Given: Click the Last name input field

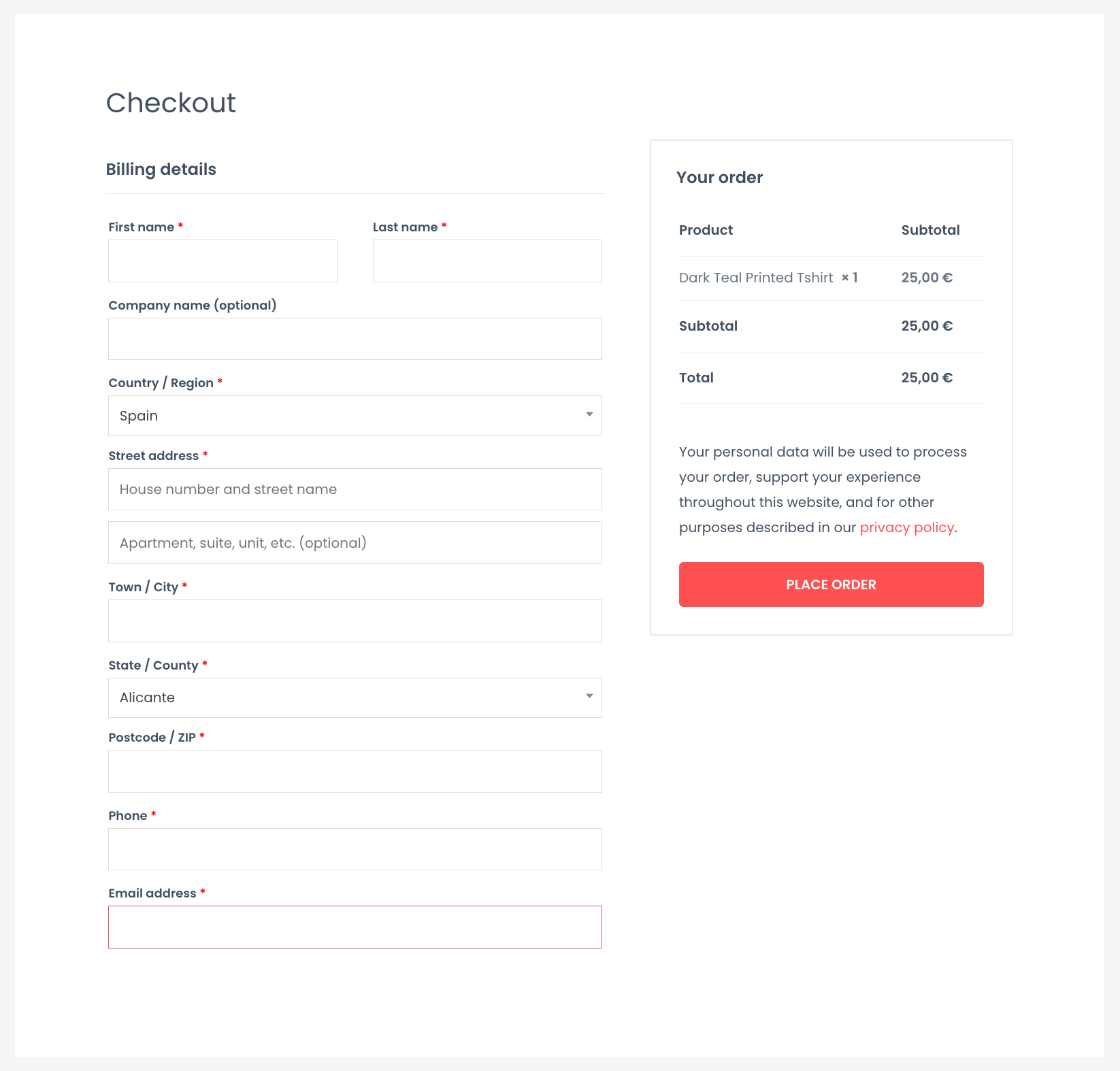Looking at the screenshot, I should tap(487, 261).
